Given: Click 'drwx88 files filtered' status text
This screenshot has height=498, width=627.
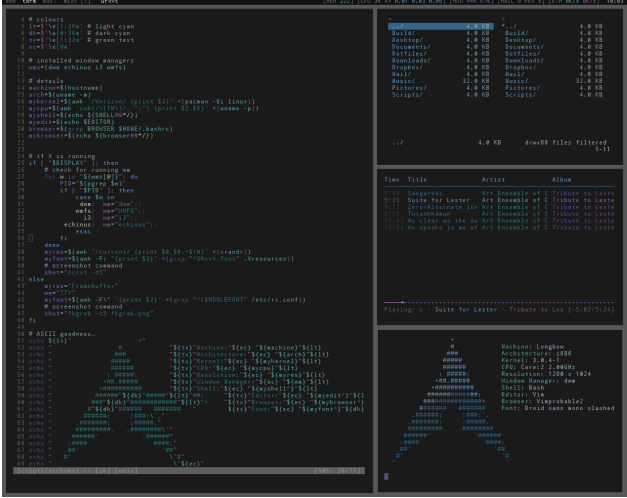Looking at the screenshot, I should pyautogui.click(x=565, y=142).
